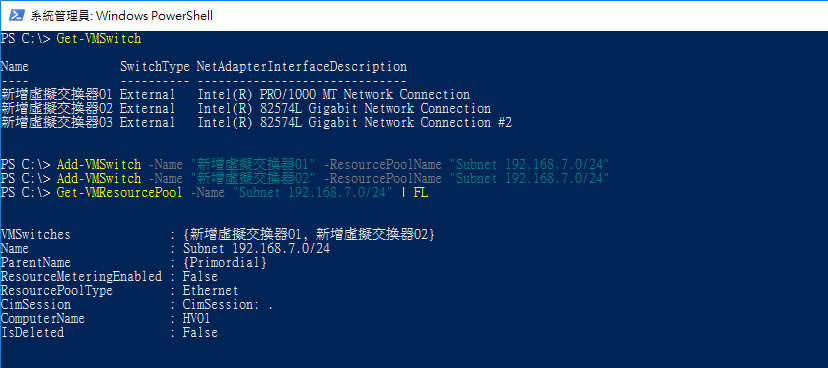
Task: Click the {Primordial} ParentName value
Action: coord(225,262)
